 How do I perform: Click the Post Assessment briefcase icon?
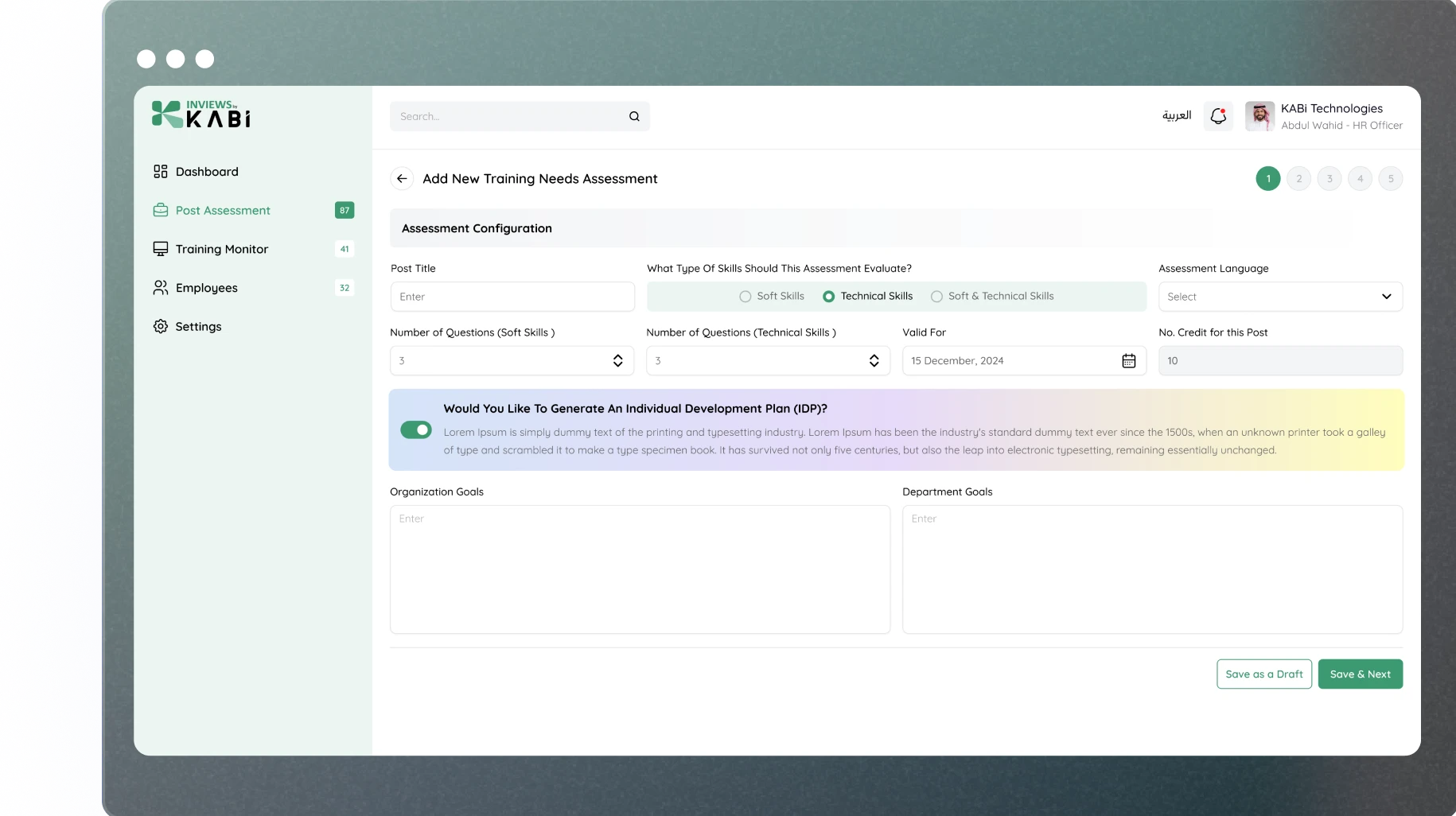tap(161, 211)
